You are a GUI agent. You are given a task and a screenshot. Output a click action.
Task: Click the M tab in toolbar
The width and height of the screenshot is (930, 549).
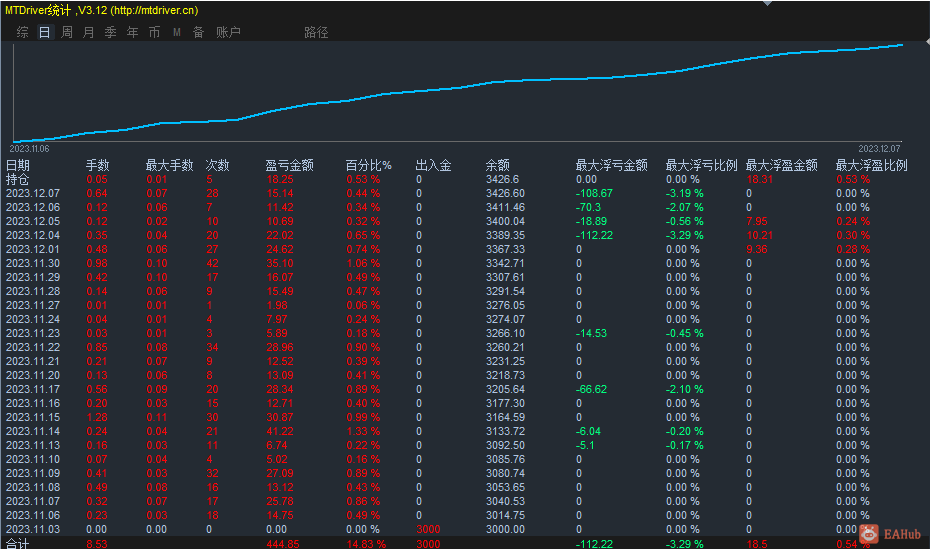176,32
